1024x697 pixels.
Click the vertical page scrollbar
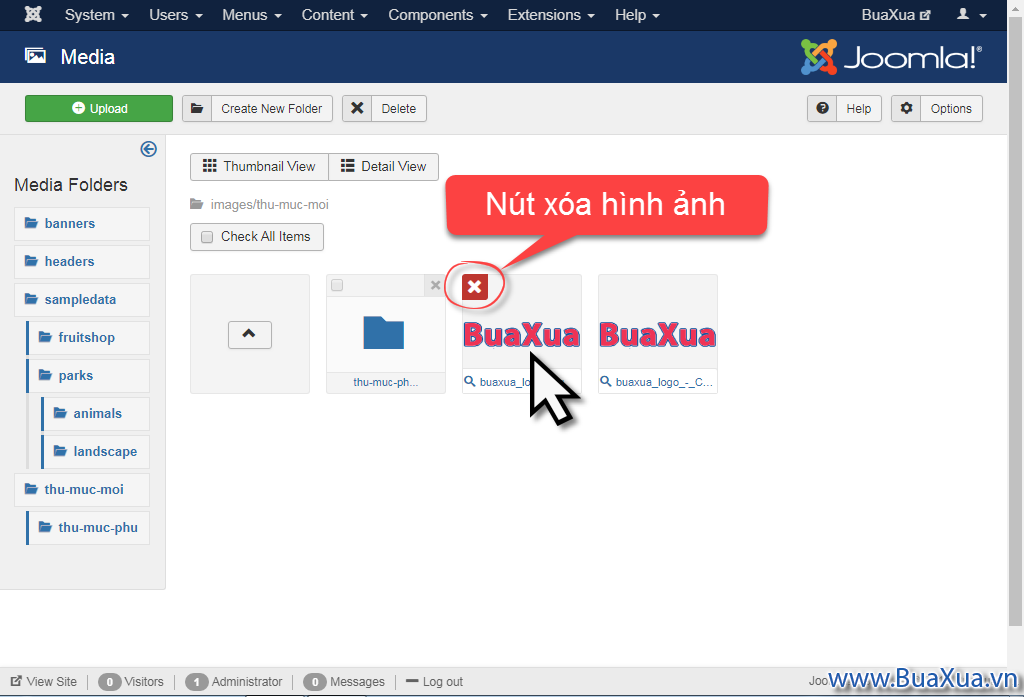1016,320
